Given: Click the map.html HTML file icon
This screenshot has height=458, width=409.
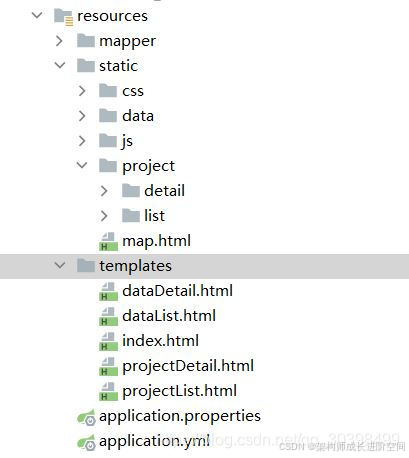Looking at the screenshot, I should tap(108, 241).
